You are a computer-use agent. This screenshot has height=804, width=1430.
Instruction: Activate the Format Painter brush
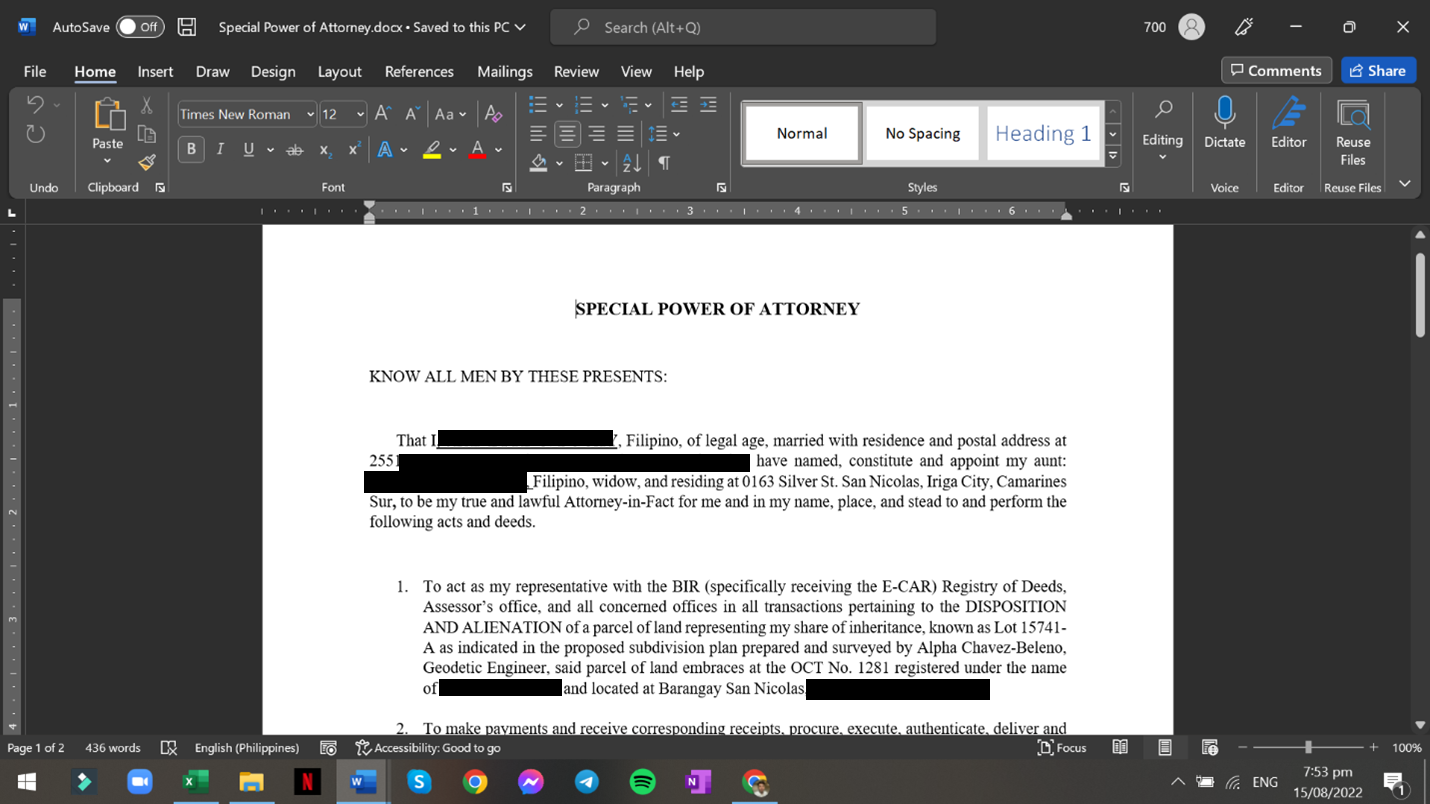146,162
